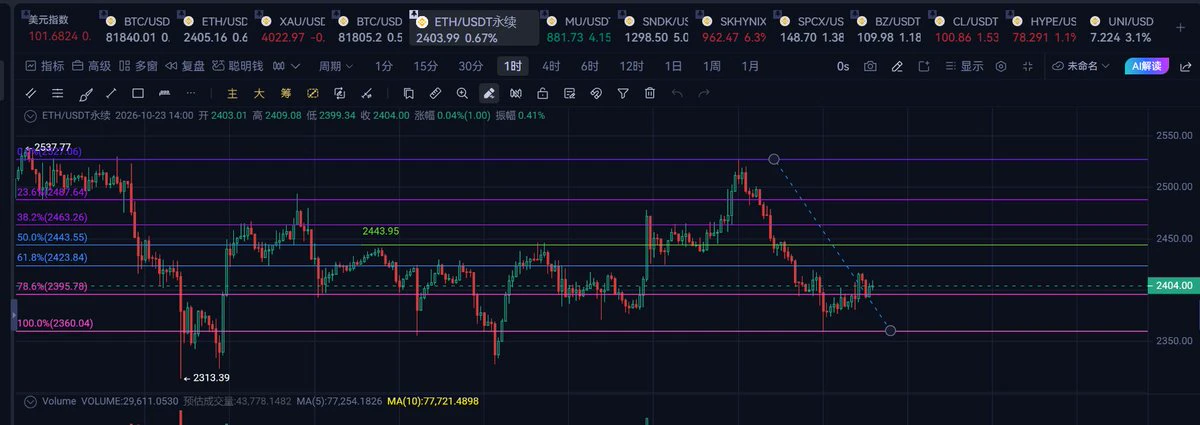
Task: Select the brush drawing tool
Action: 85,93
